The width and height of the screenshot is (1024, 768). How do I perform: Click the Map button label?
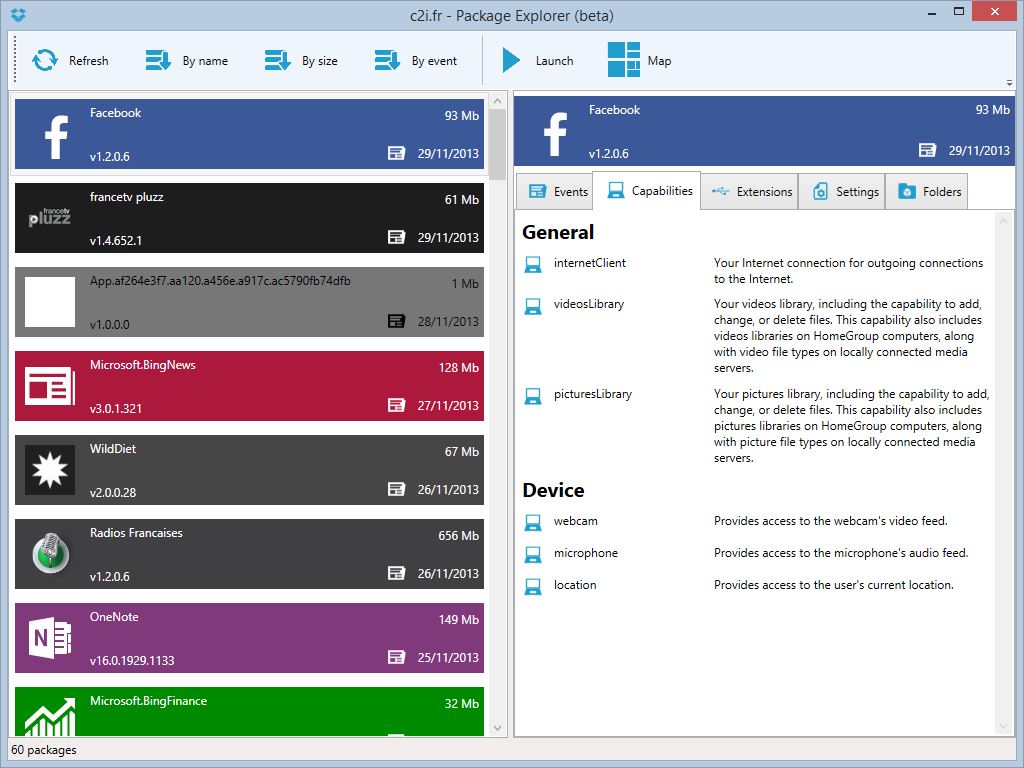pos(659,61)
